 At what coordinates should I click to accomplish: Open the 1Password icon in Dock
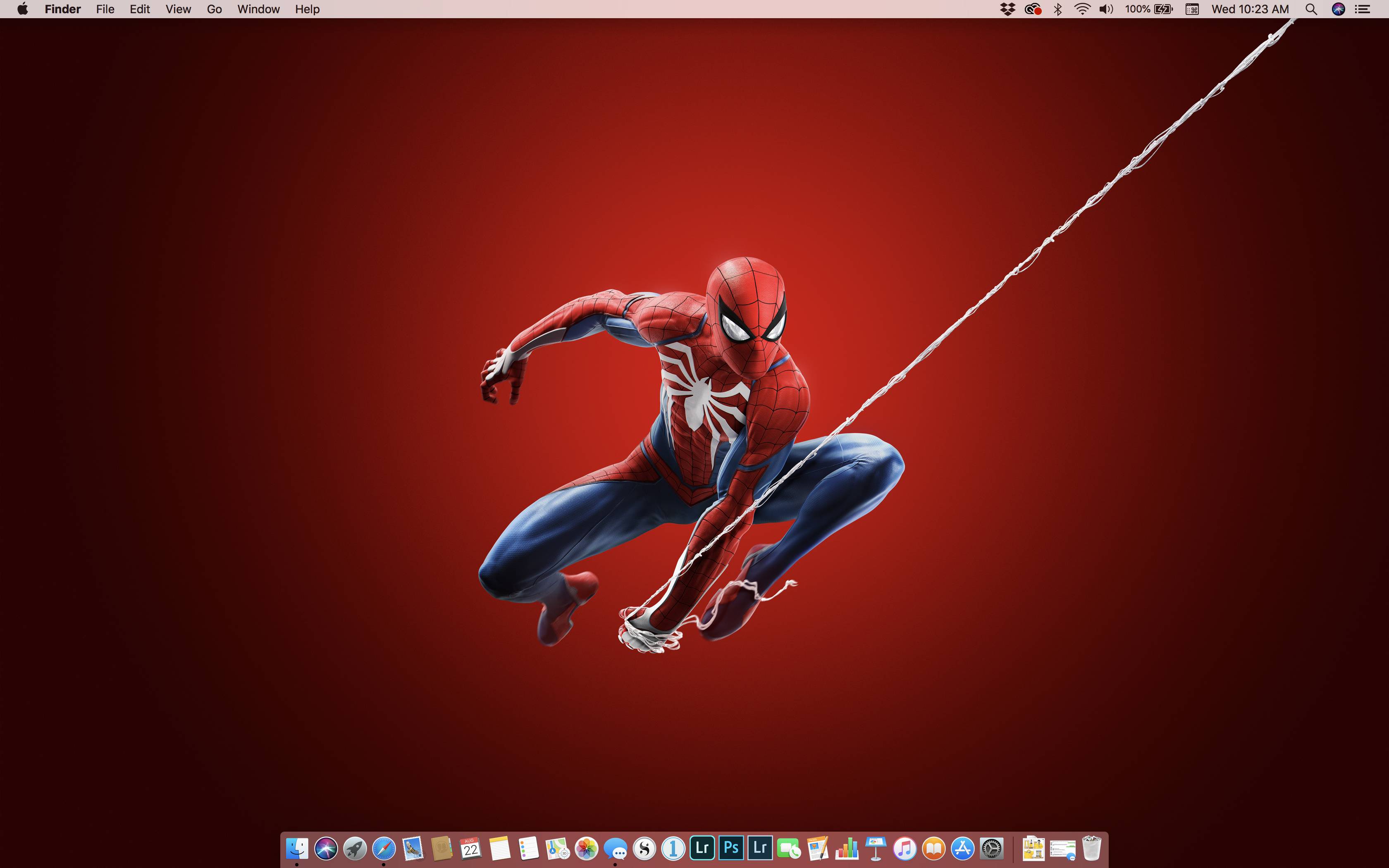click(673, 848)
